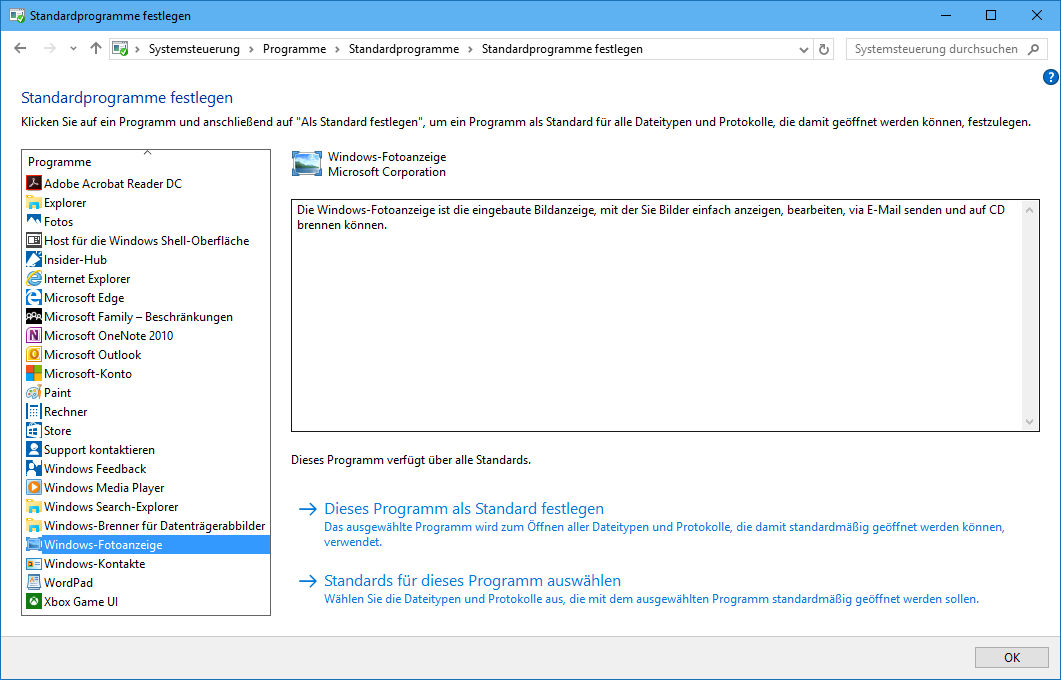
Task: Click the Microsoft-Konto logo icon
Action: (x=34, y=373)
